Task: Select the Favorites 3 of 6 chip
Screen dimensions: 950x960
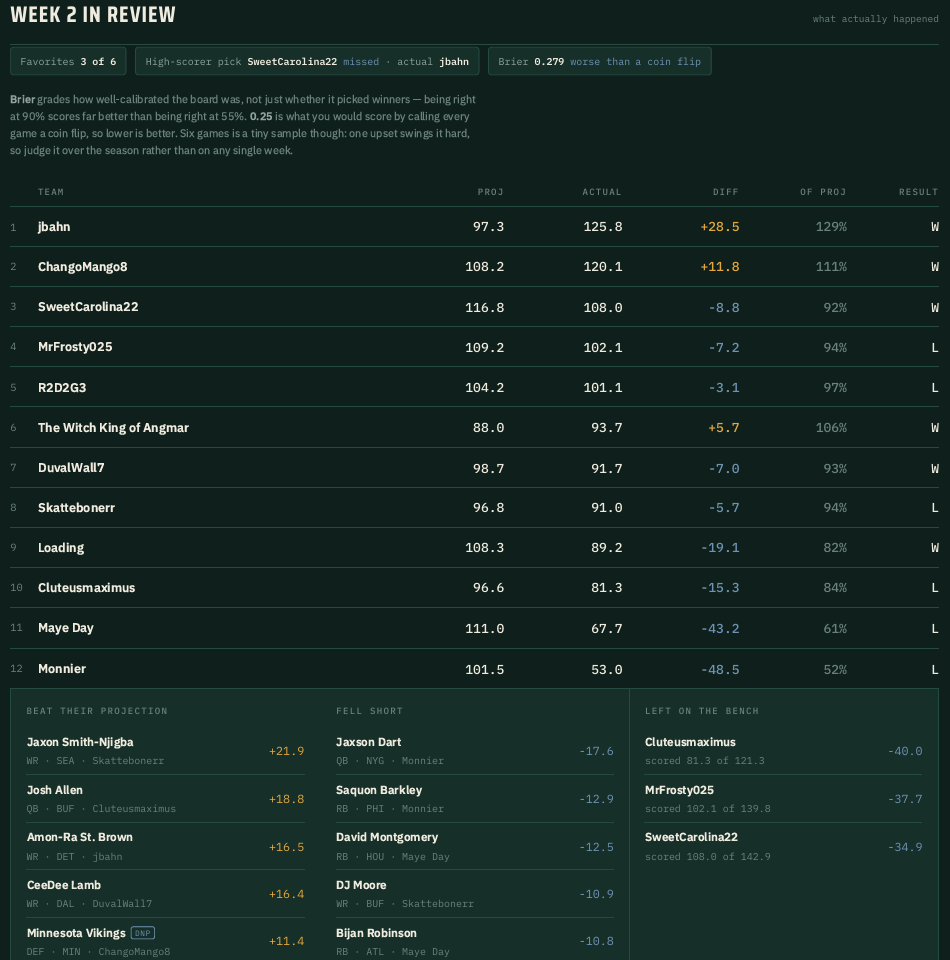Action: (x=68, y=61)
